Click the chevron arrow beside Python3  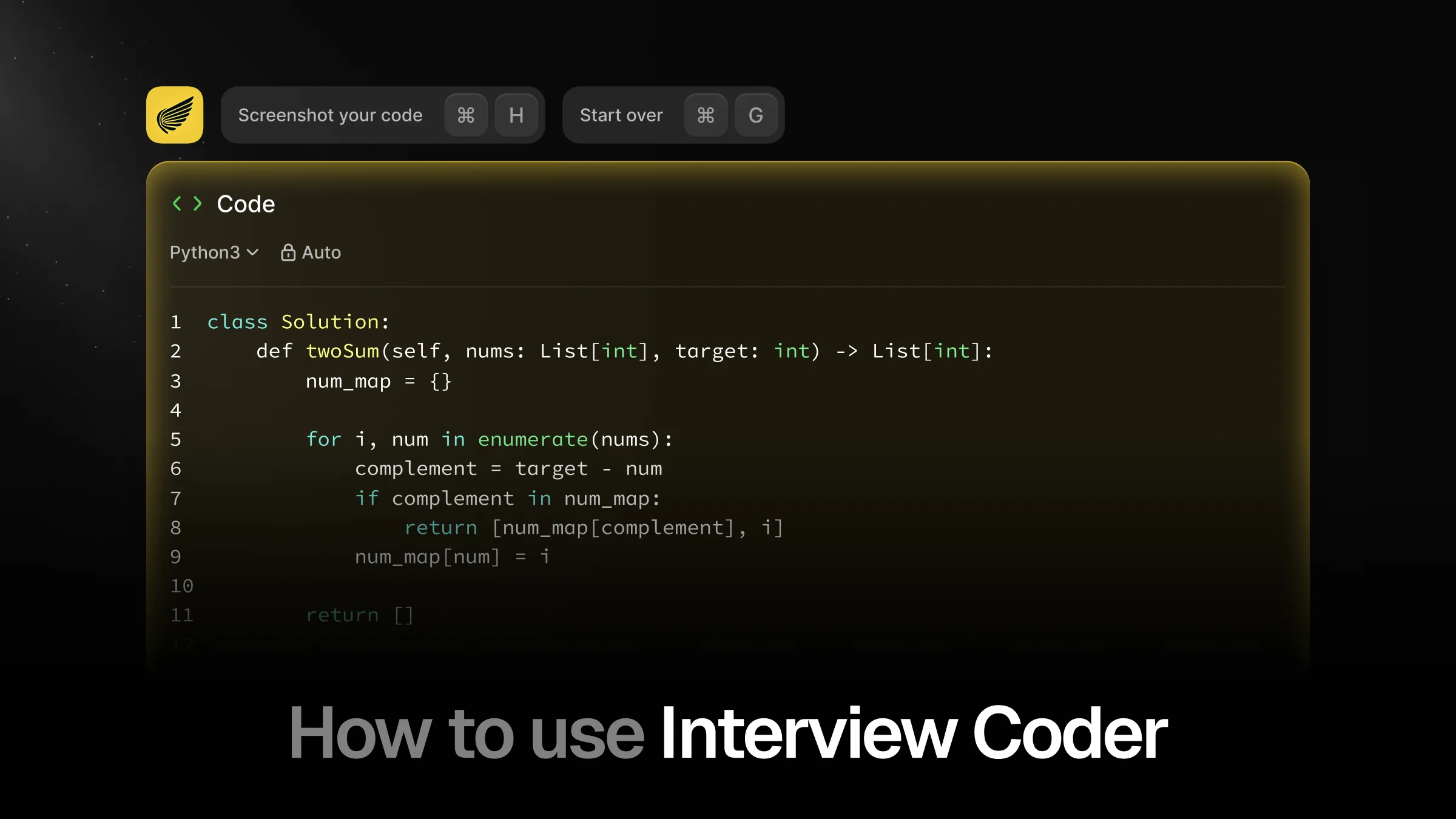click(253, 252)
